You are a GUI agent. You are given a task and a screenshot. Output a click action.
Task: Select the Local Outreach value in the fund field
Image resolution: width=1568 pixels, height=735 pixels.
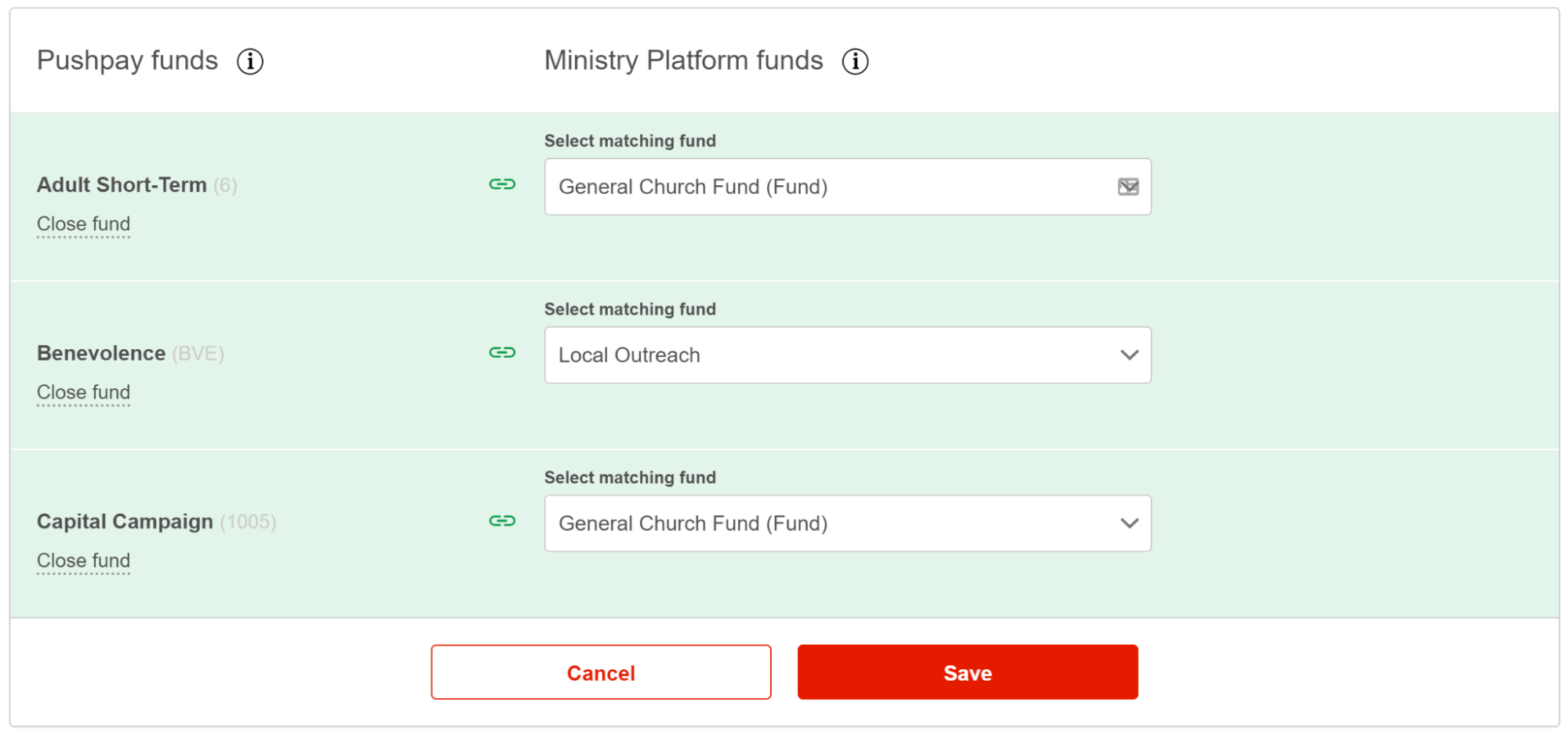pos(628,355)
